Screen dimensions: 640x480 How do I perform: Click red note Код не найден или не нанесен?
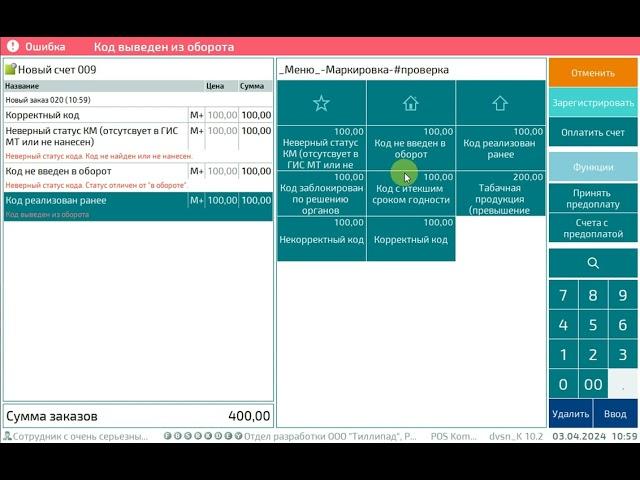tap(98, 156)
